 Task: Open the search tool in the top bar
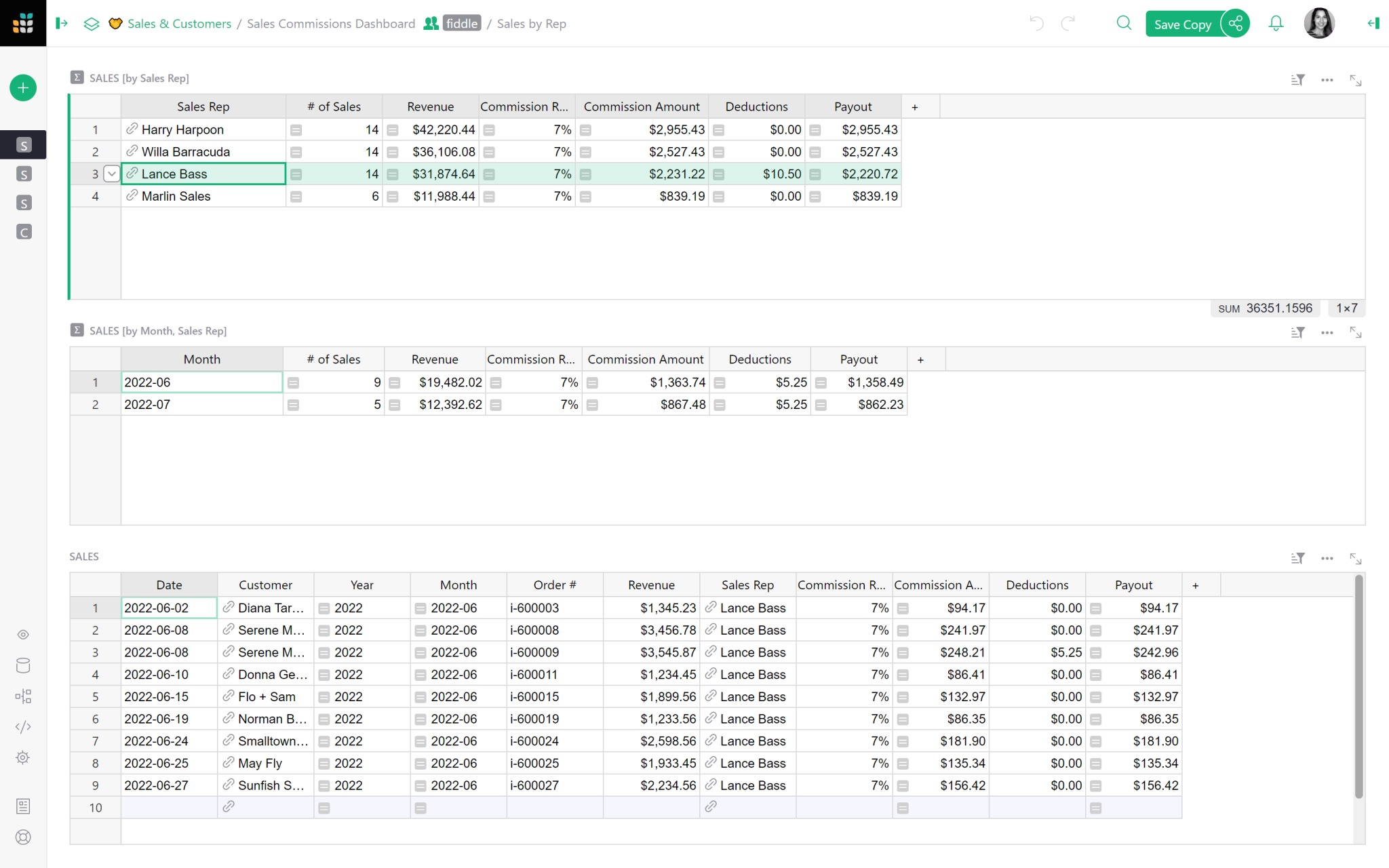tap(1124, 22)
